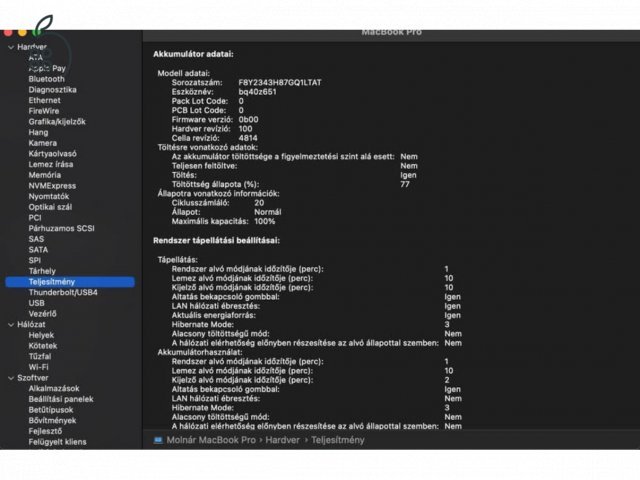This screenshot has height=480, width=640.
Task: Open Wi-Fi network info
Action: [38, 367]
